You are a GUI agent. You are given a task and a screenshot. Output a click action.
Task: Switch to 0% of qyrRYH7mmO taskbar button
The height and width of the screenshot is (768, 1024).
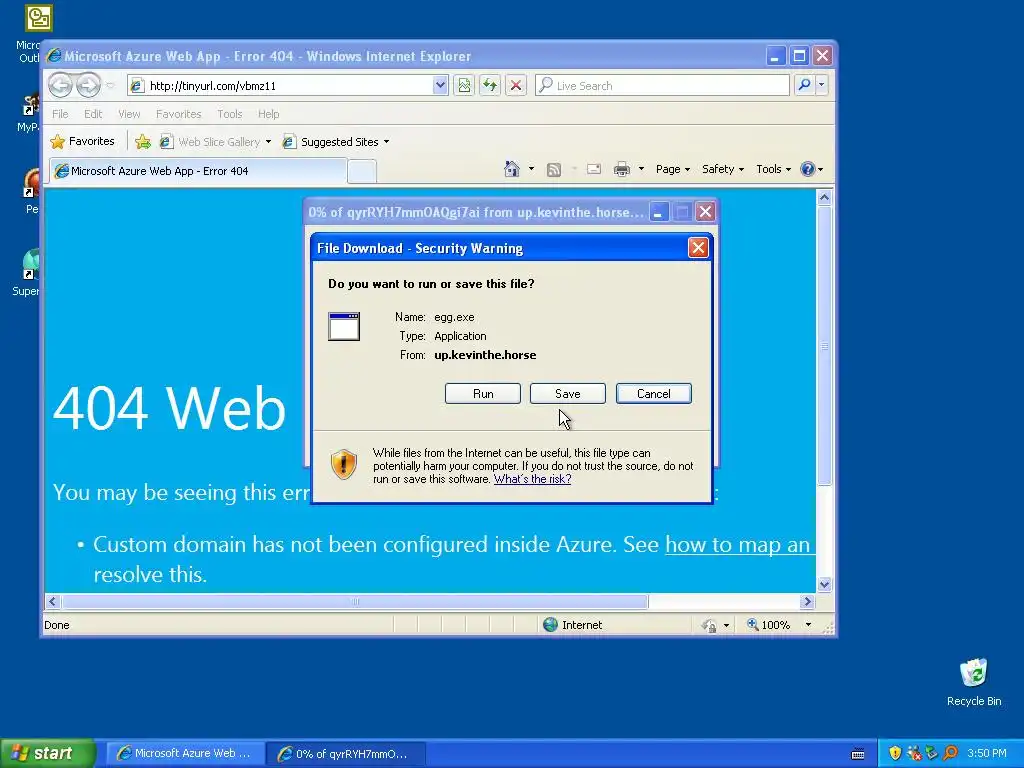pyautogui.click(x=345, y=754)
